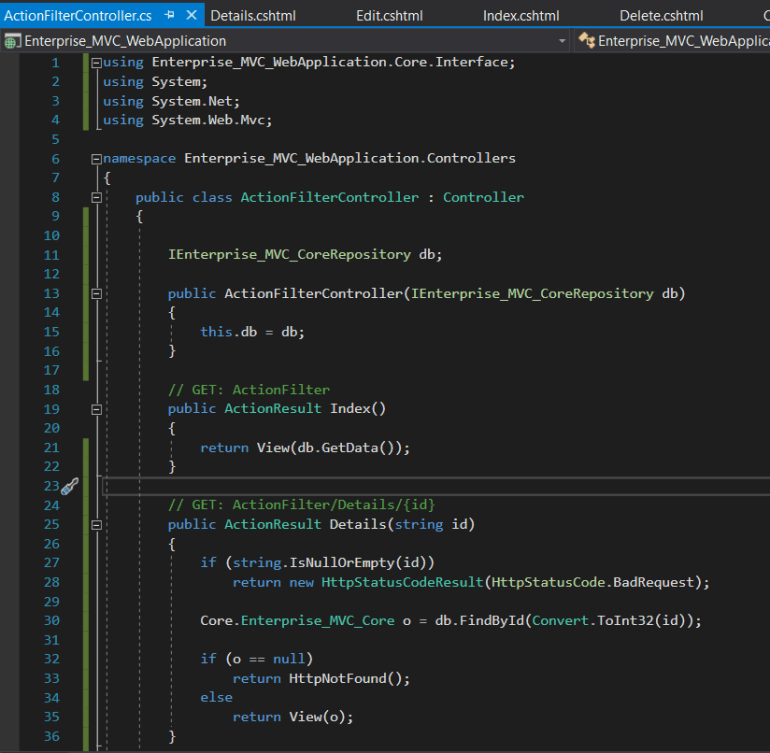
Task: Collapse the Details method on line 25
Action: [96, 525]
